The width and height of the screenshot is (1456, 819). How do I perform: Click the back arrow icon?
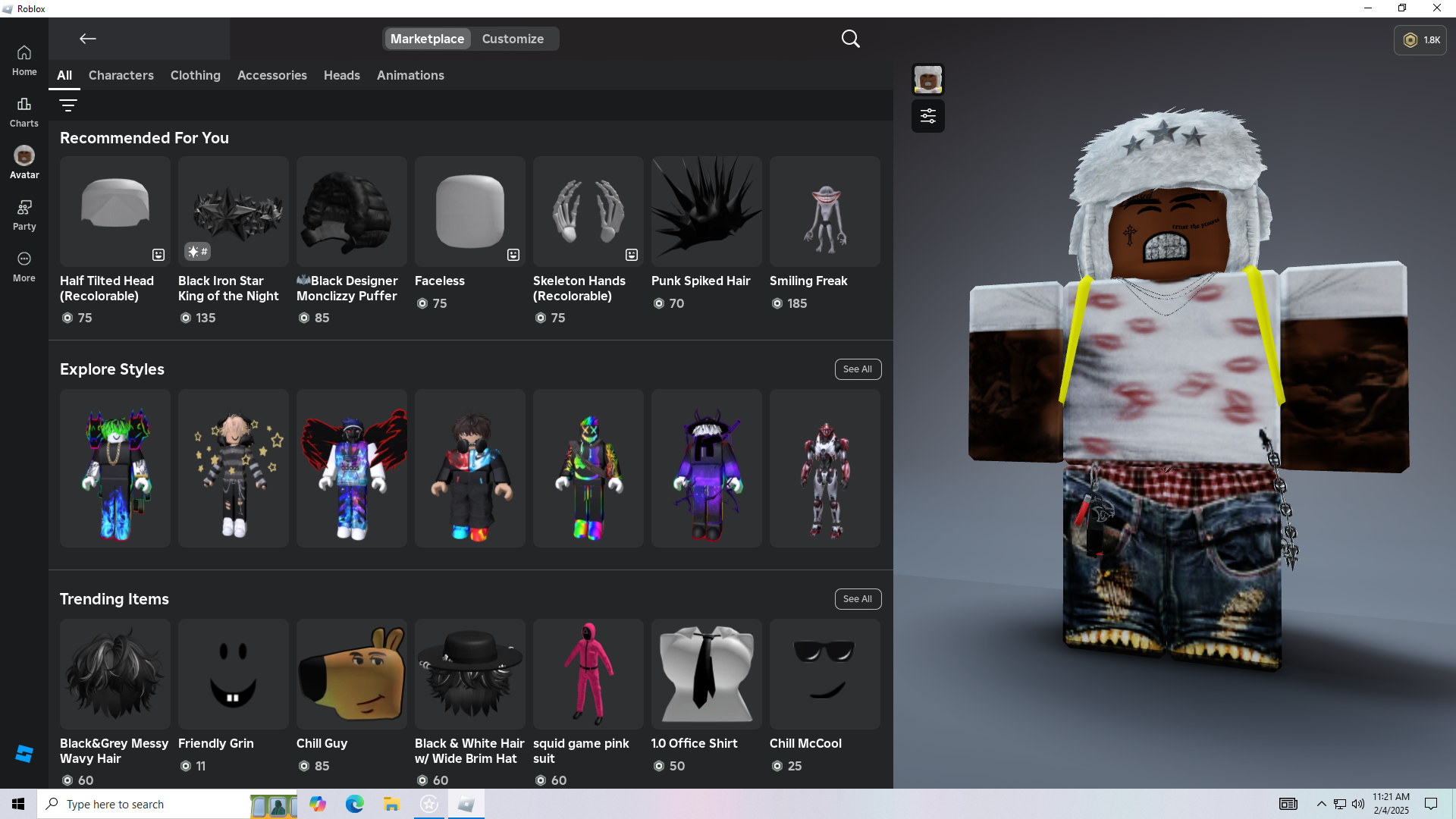tap(88, 39)
